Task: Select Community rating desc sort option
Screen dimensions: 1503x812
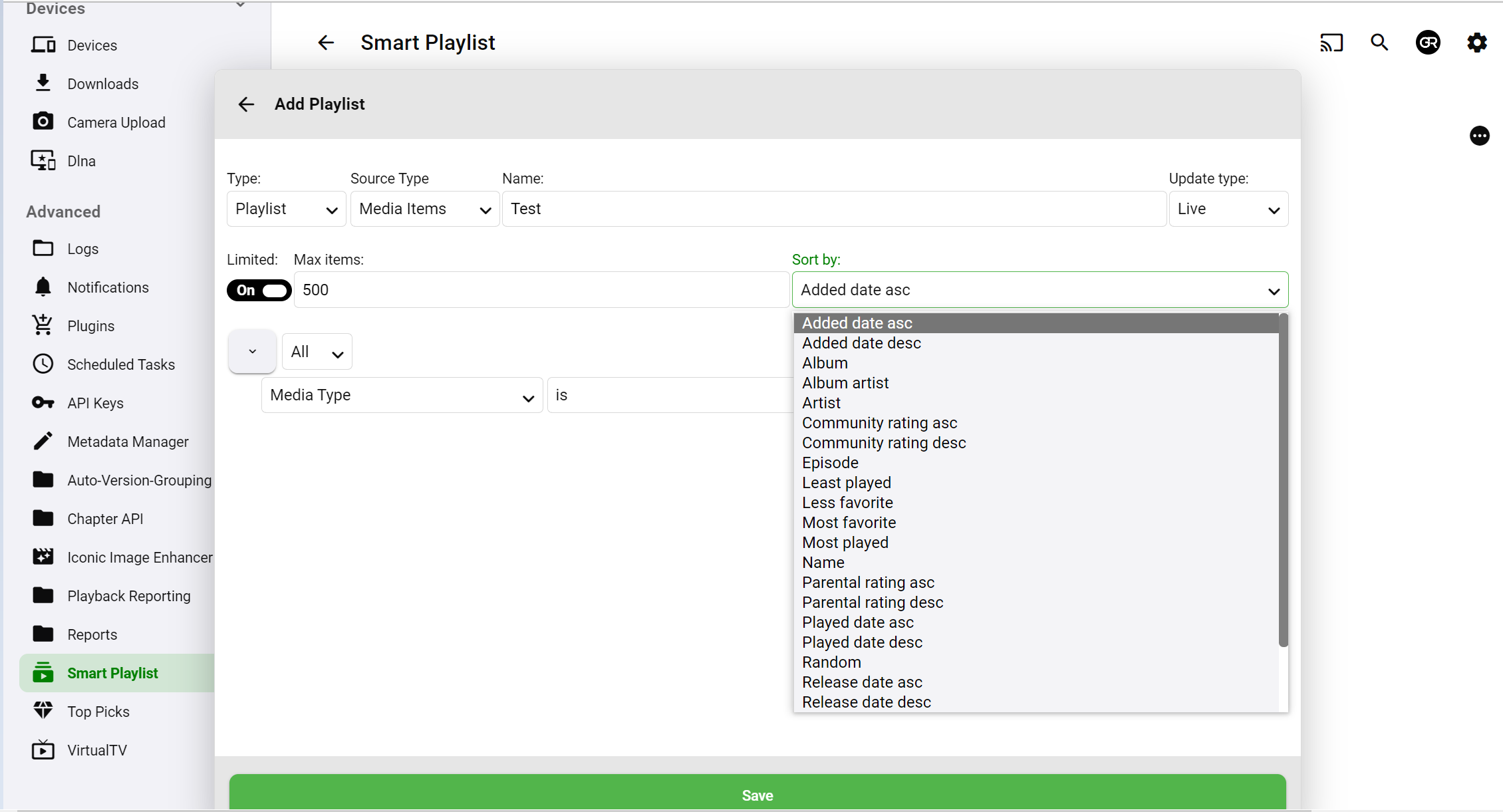Action: click(x=883, y=443)
